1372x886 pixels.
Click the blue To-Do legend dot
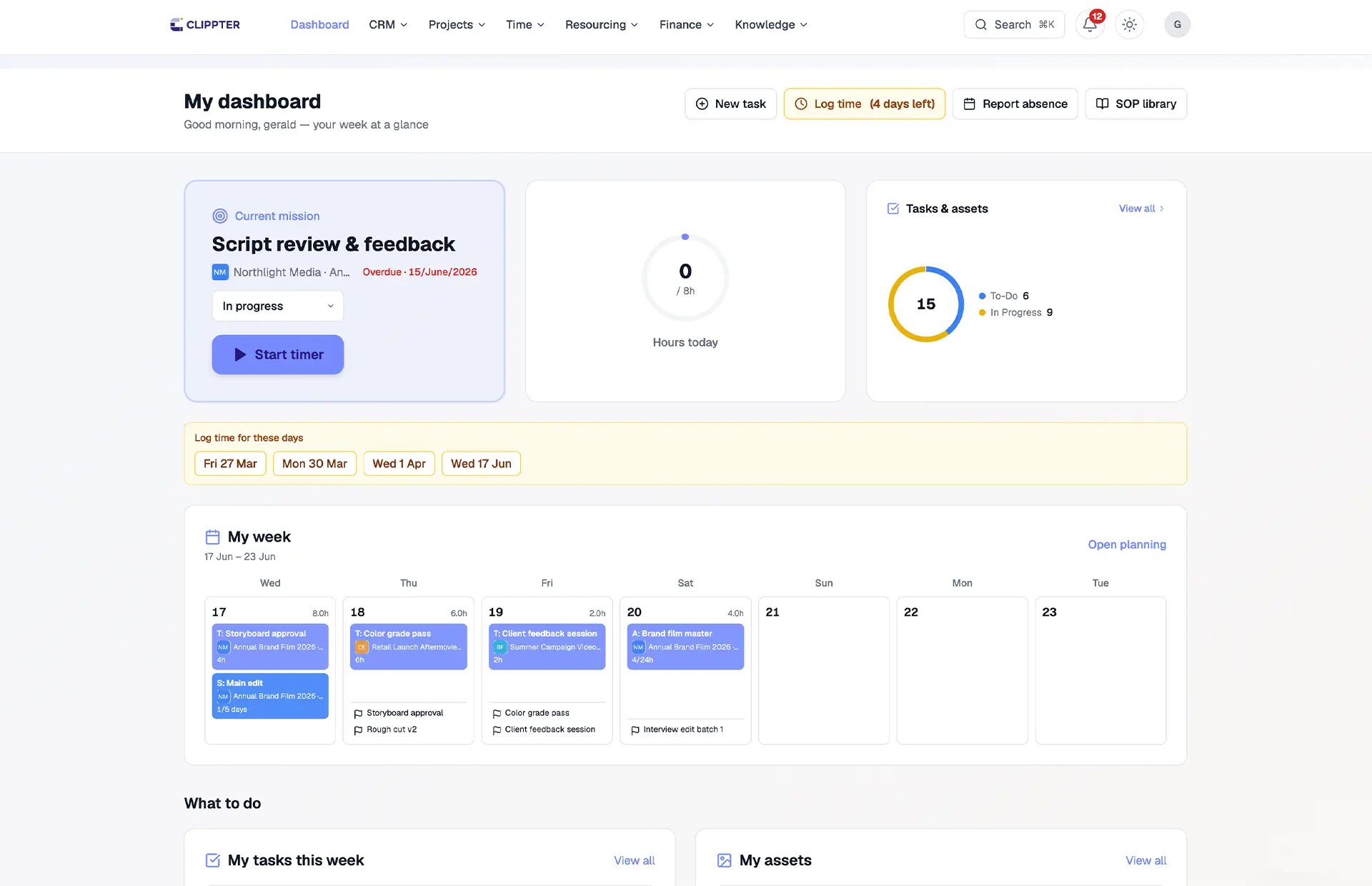[x=983, y=296]
